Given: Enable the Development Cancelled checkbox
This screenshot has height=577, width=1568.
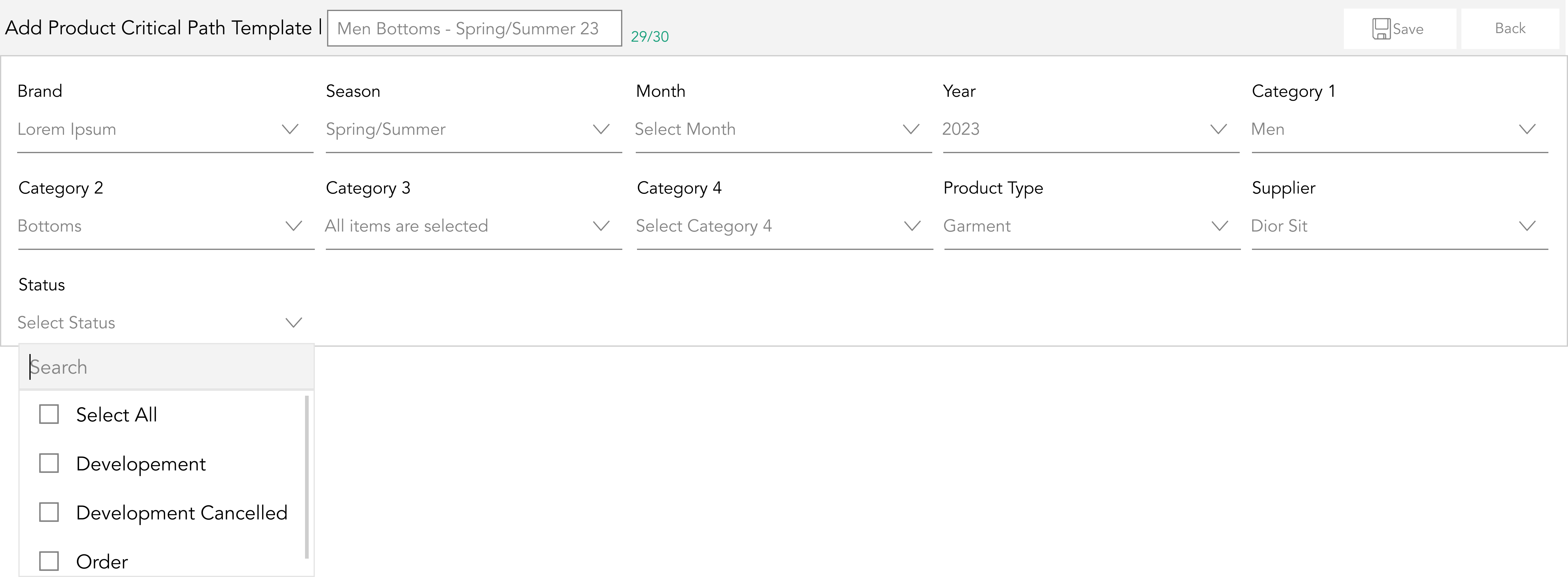Looking at the screenshot, I should click(x=49, y=512).
